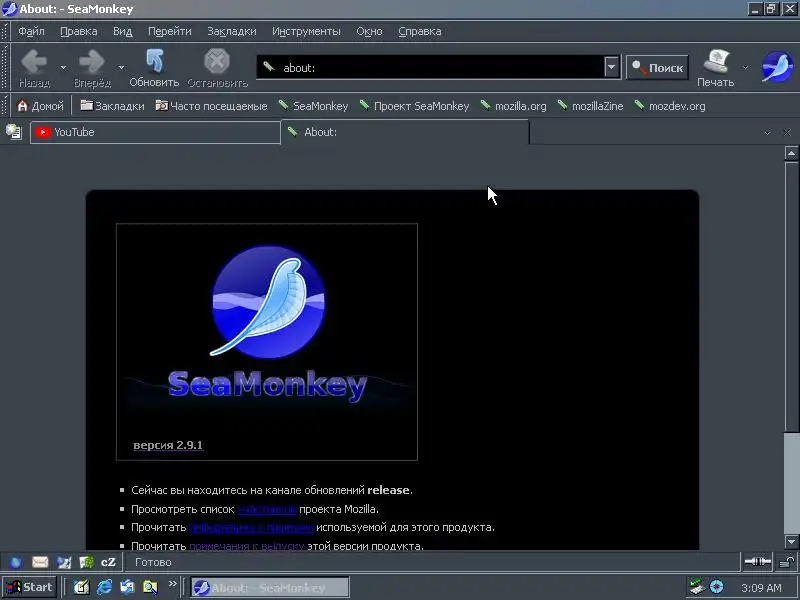Click the About: - SeaMonkey taskbar button
The image size is (800, 600).
point(270,587)
